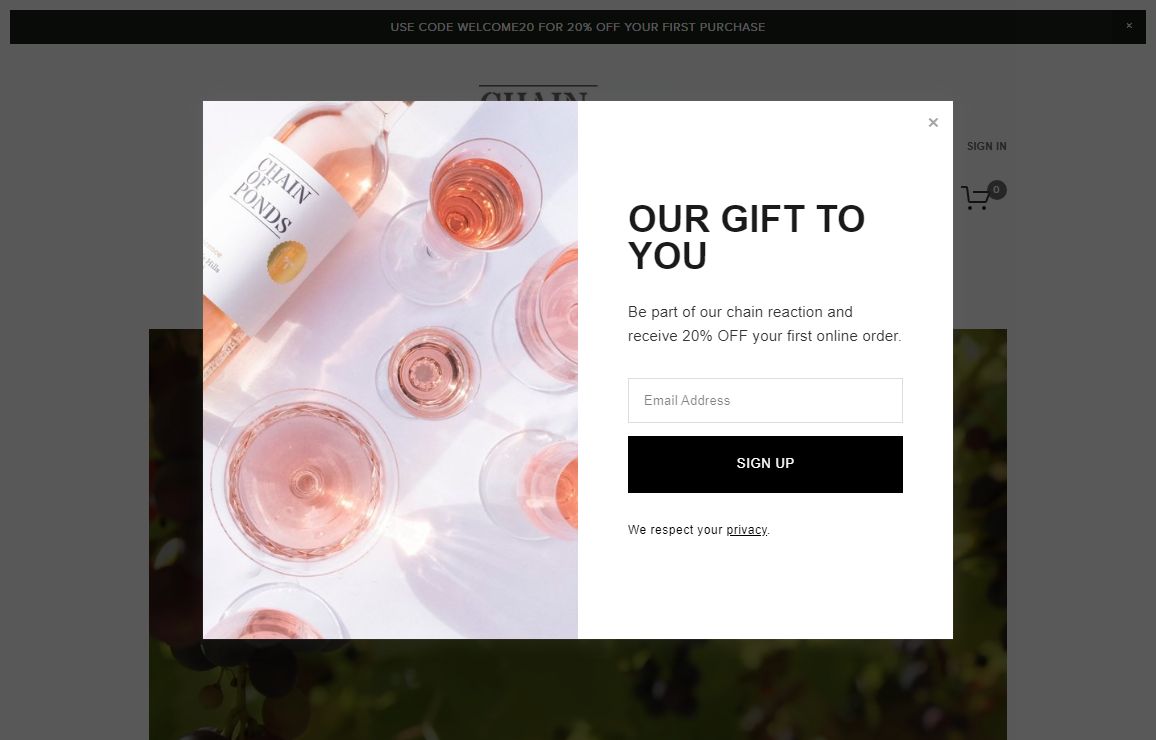Open the privacy policy link

click(x=746, y=530)
